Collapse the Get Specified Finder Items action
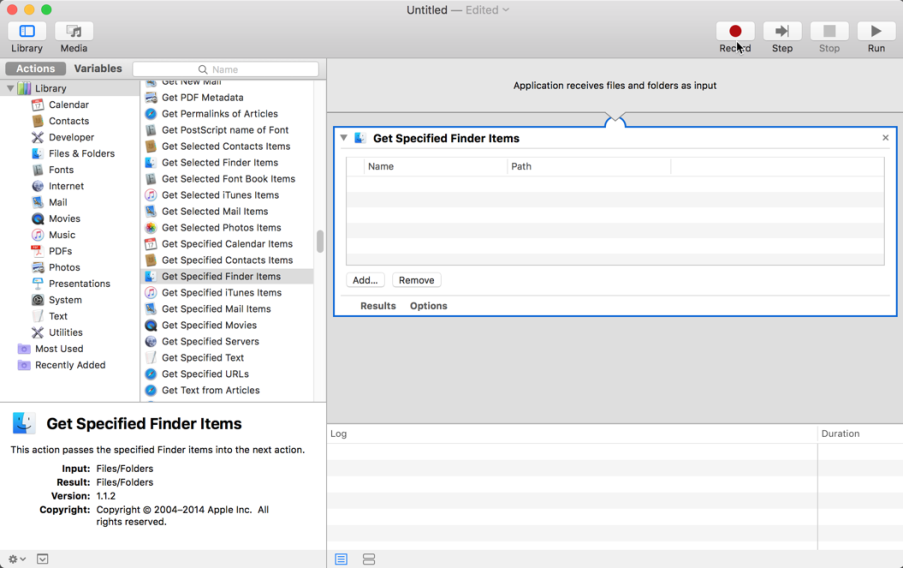Screen dimensions: 903x568 click(344, 138)
